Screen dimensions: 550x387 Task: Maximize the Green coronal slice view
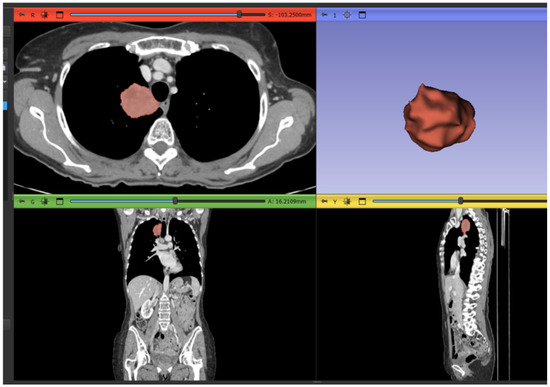pos(60,201)
